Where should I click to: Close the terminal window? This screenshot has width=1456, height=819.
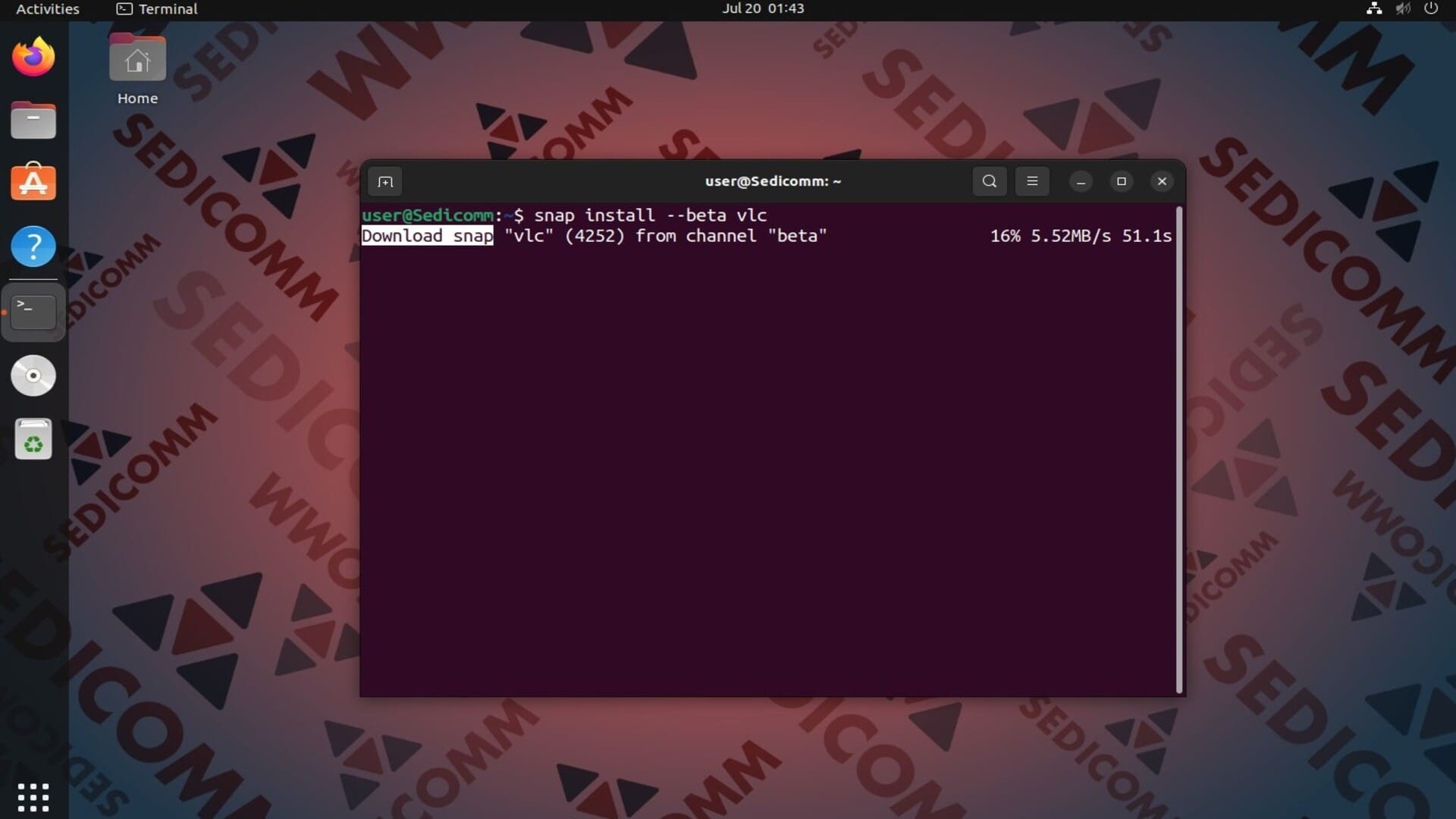[1162, 181]
